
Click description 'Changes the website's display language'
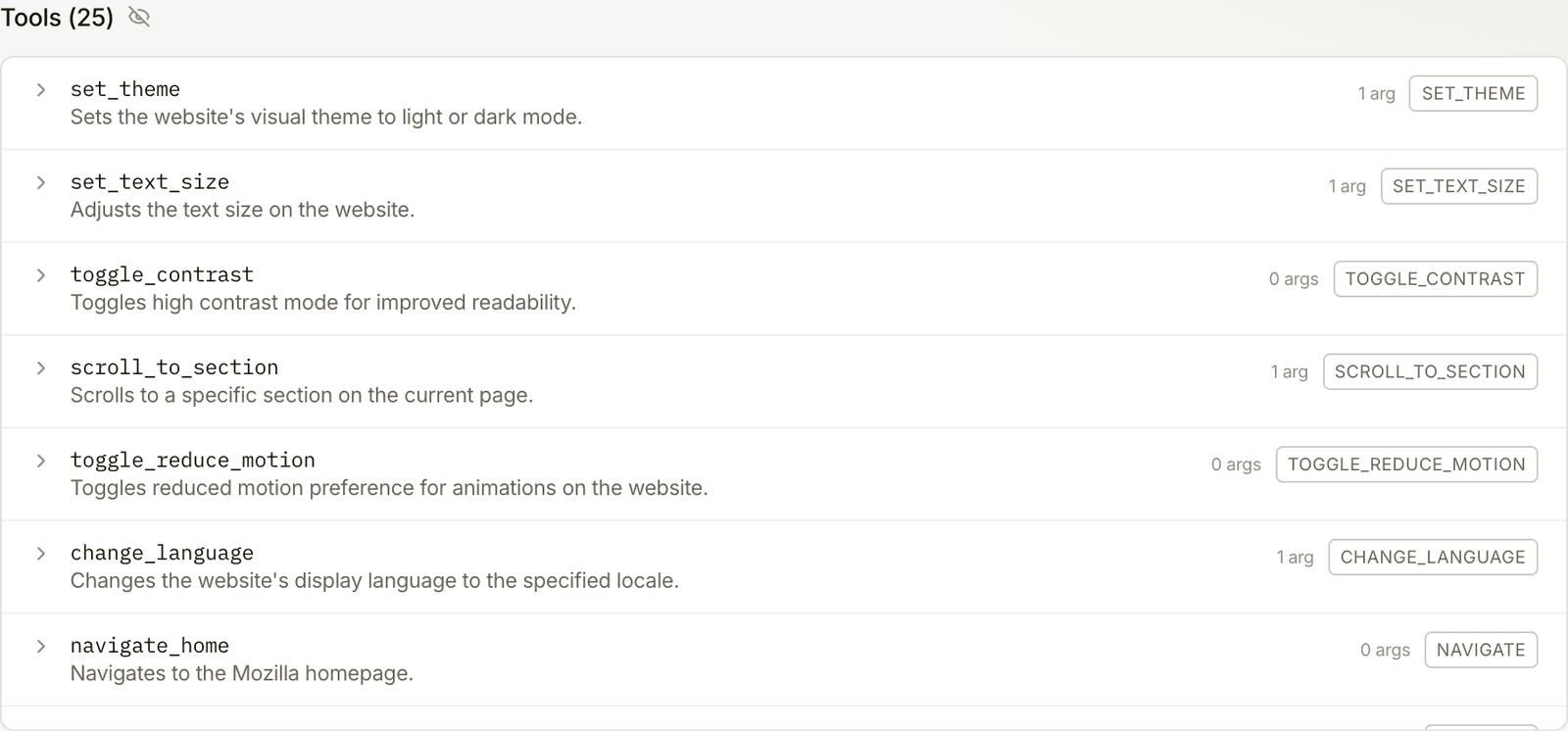coord(374,581)
